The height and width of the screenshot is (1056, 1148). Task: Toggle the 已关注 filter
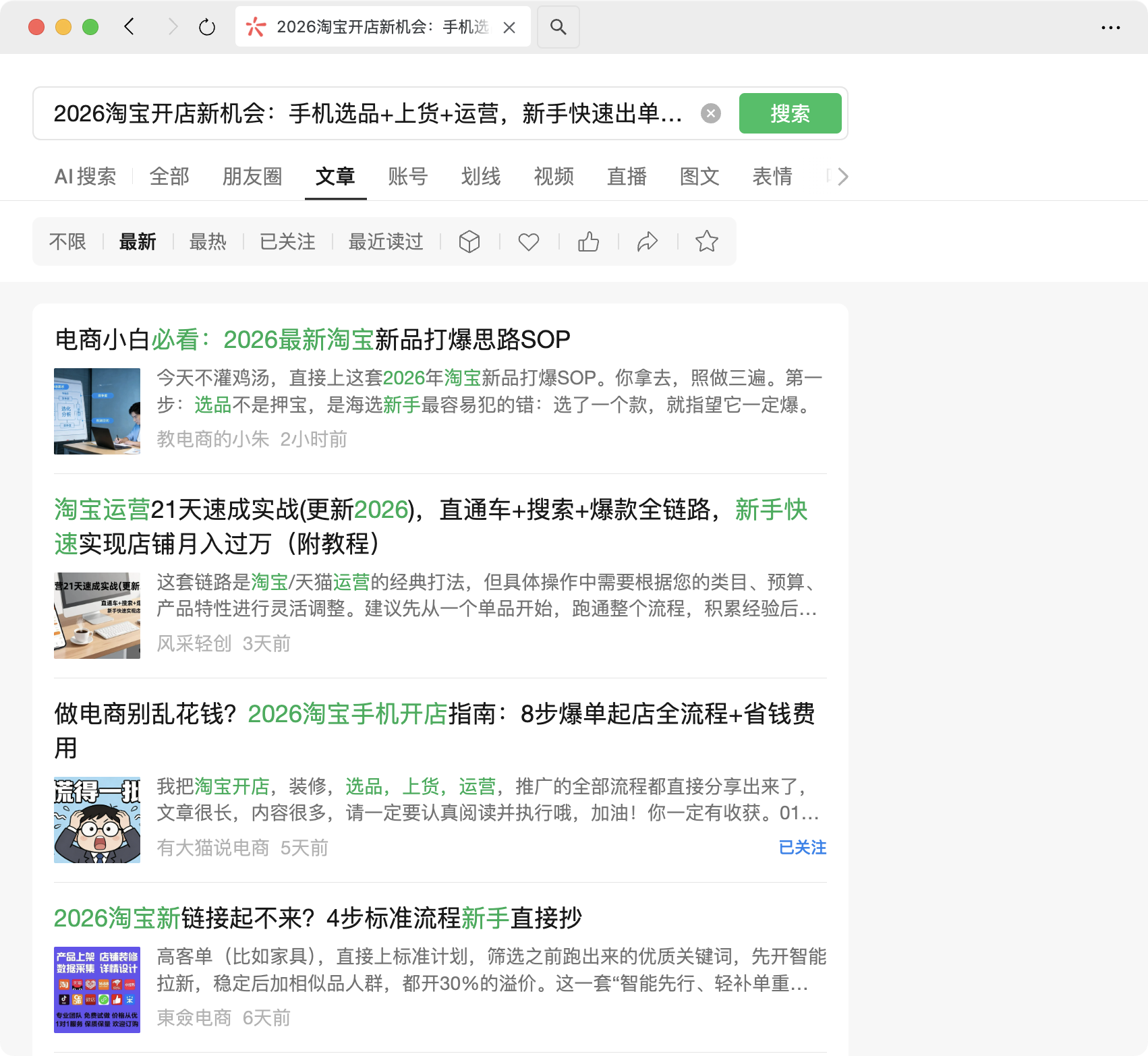[287, 241]
